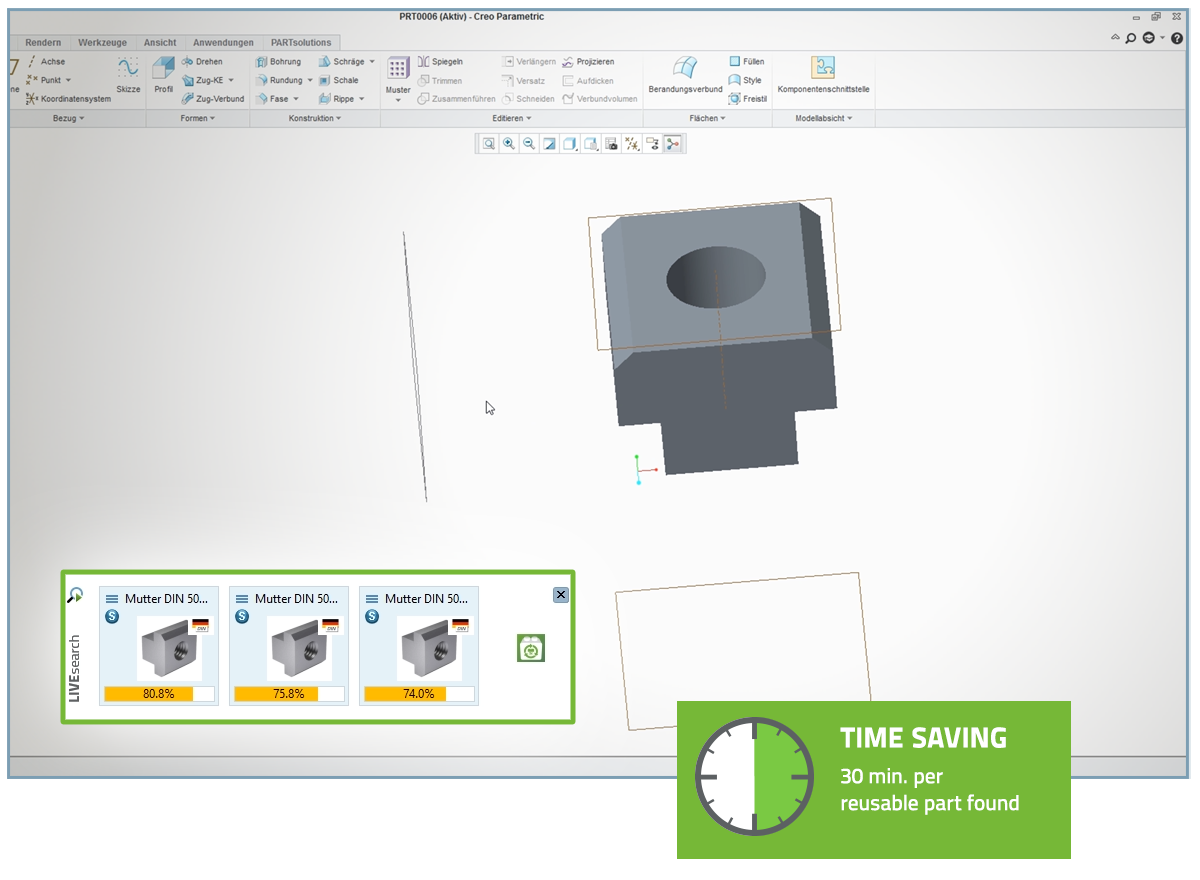Click the Spiegeln mirror tool

coord(440,62)
